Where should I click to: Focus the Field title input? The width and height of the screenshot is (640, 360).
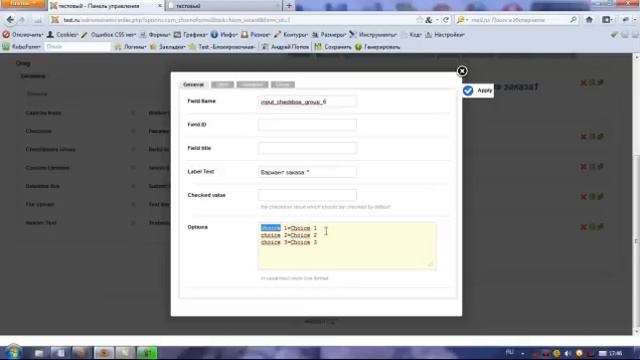(307, 148)
